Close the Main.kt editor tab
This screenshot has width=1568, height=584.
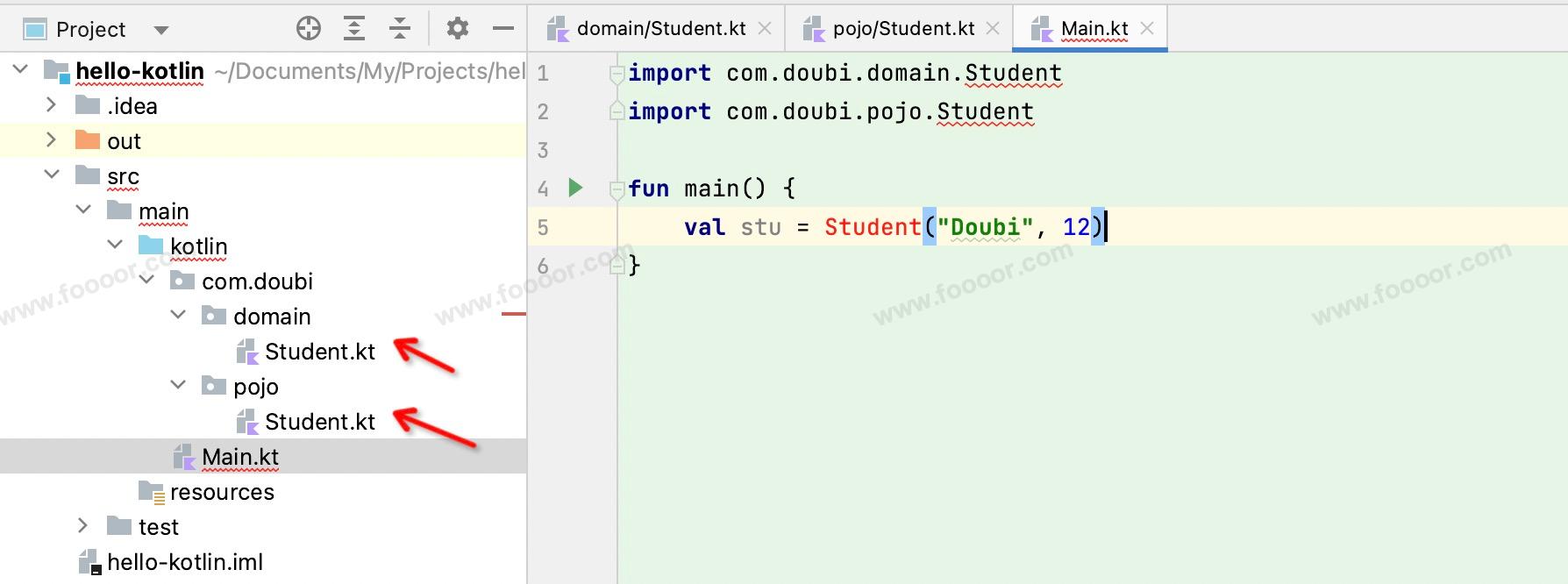1147,29
